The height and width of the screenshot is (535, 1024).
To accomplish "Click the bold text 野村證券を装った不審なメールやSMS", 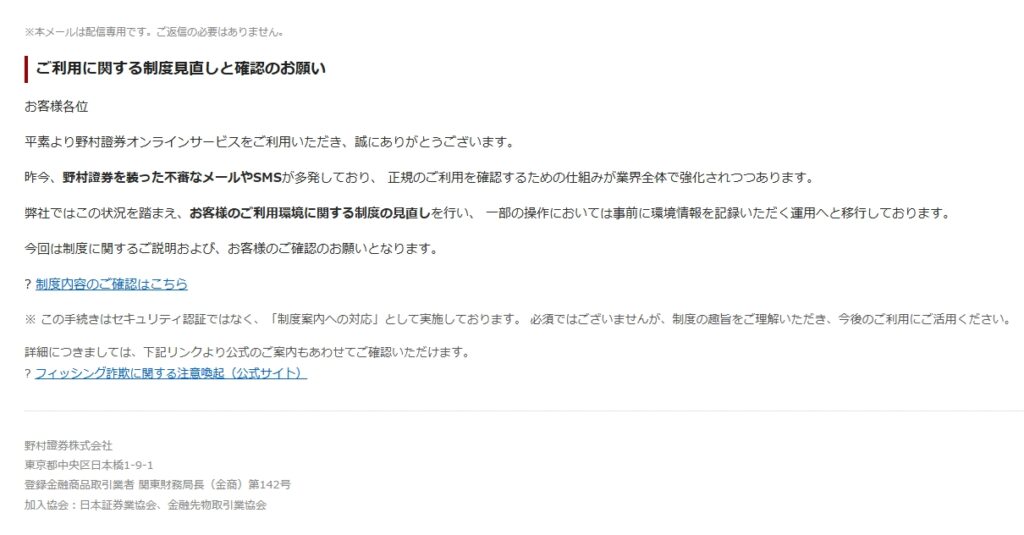I will point(172,178).
